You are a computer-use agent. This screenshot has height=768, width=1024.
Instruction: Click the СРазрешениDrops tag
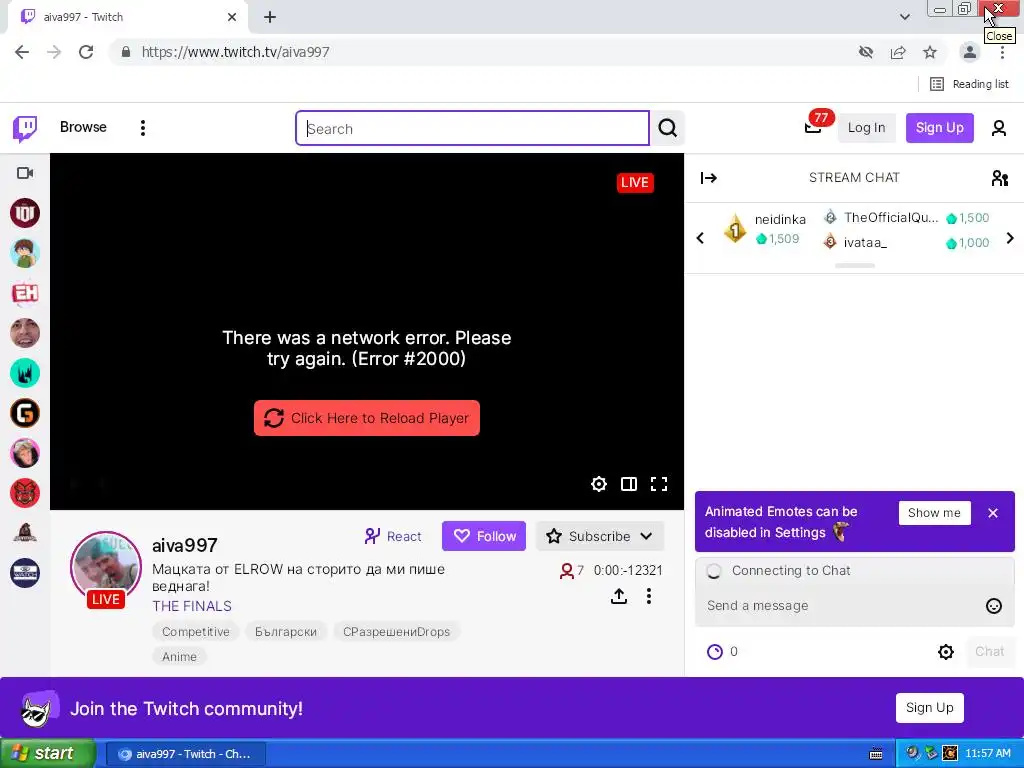tap(396, 632)
